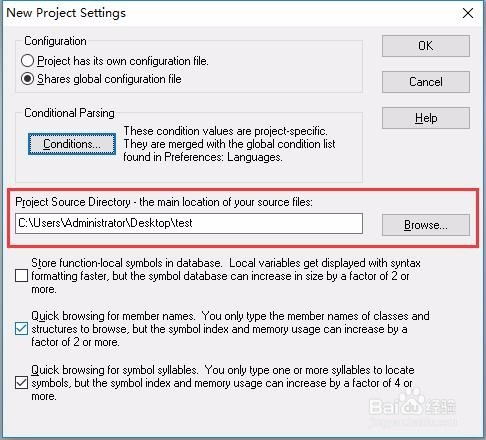Click the 'These condition values are project-specific' text
Screen dimensions: 486x440
pos(226,131)
